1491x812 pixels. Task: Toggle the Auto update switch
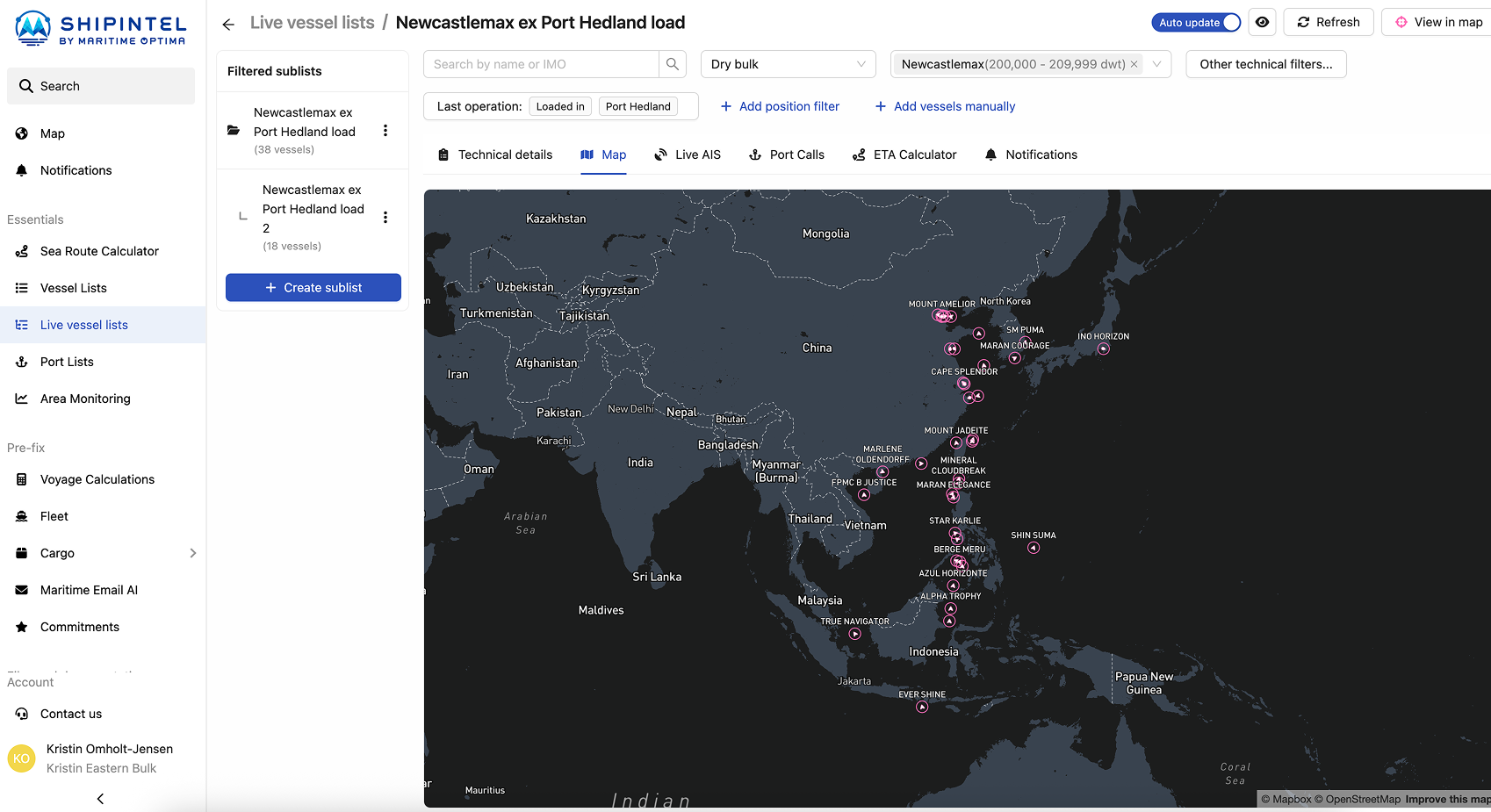pyautogui.click(x=1196, y=23)
